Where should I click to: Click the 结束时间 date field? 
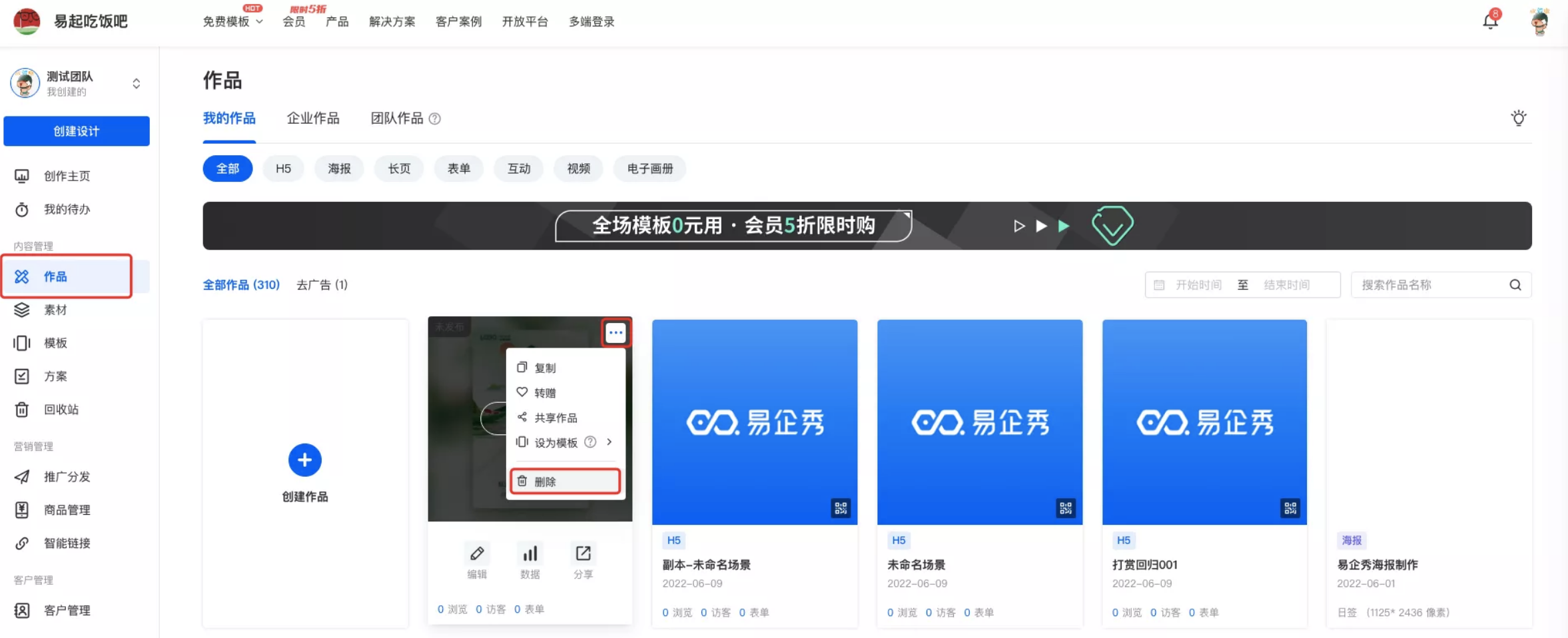(1287, 285)
